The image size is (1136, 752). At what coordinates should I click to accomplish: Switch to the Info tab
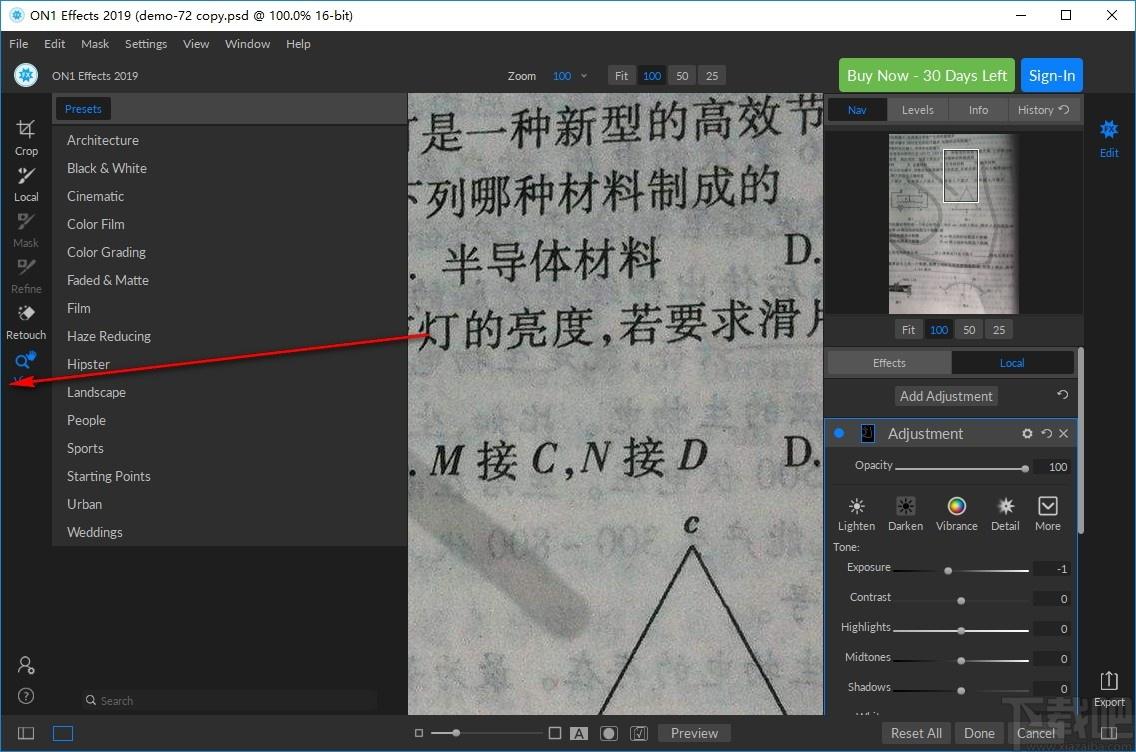(978, 109)
